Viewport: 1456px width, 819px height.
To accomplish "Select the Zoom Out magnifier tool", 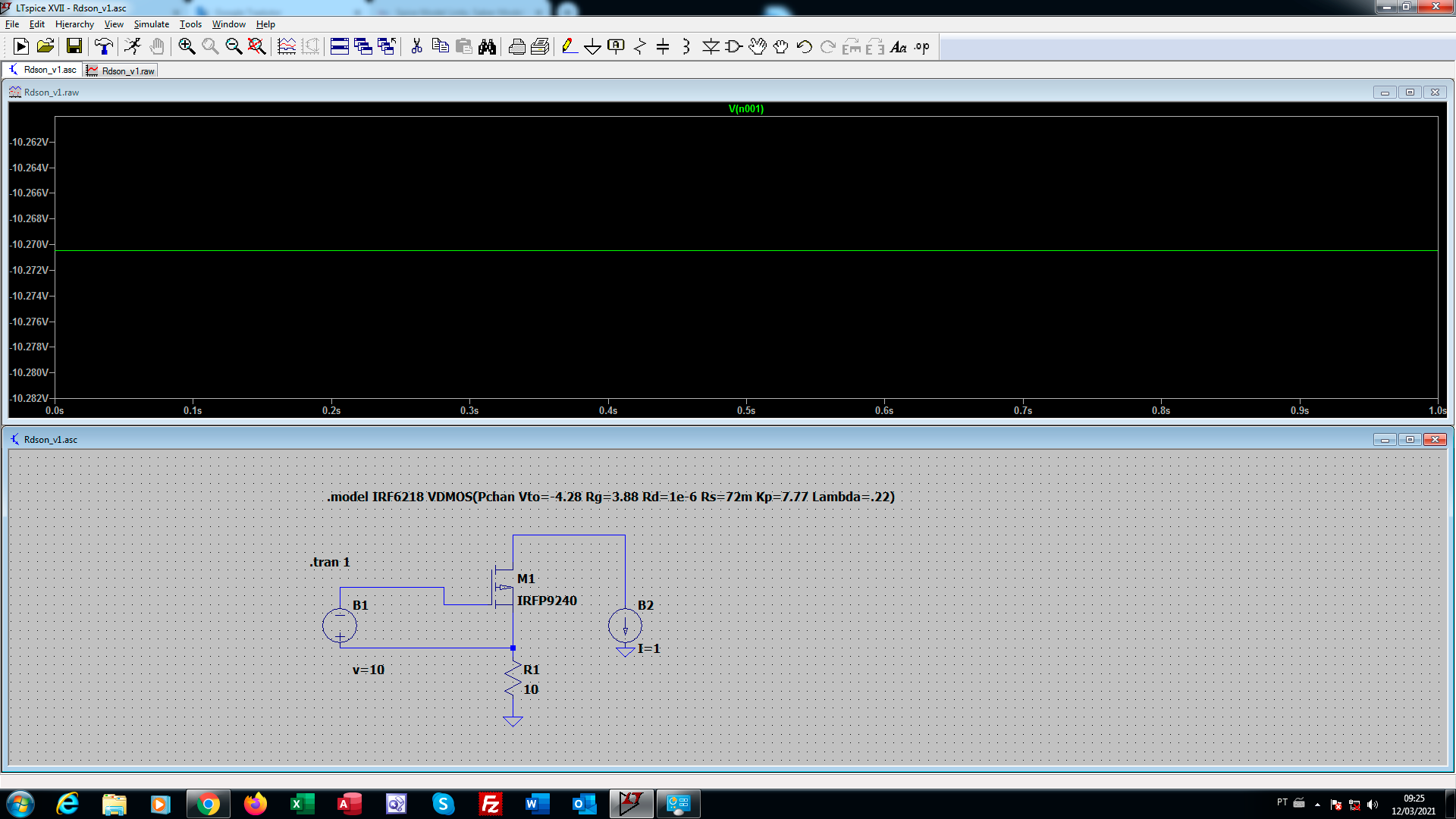I will point(234,47).
